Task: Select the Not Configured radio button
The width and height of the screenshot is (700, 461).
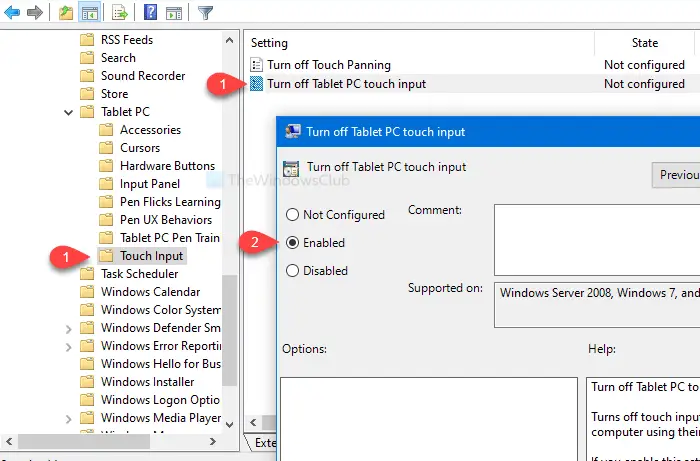Action: click(x=292, y=215)
